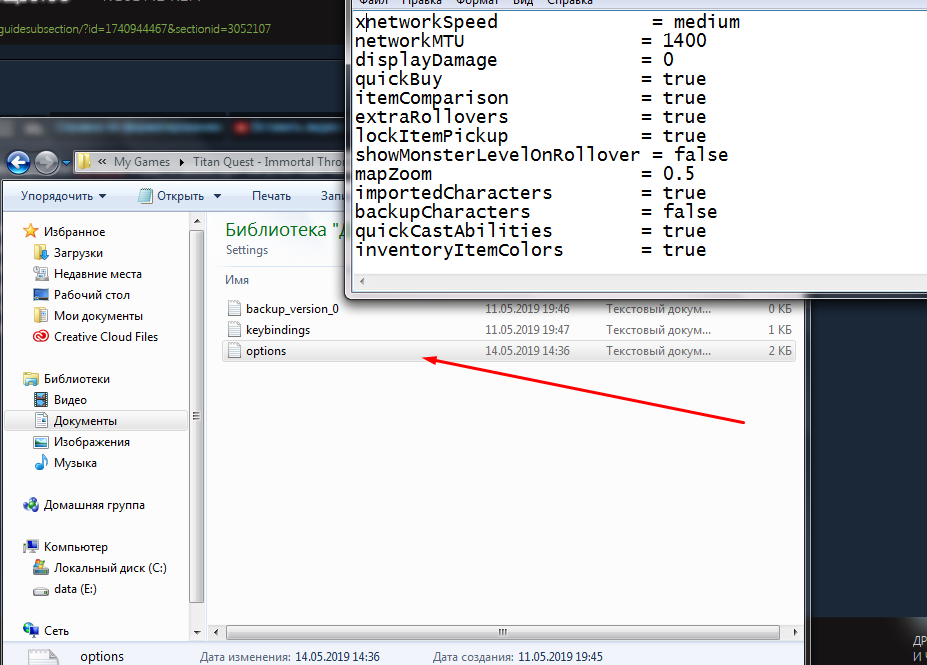Open Домашняя группа in the sidebar
927x665 pixels.
click(94, 505)
